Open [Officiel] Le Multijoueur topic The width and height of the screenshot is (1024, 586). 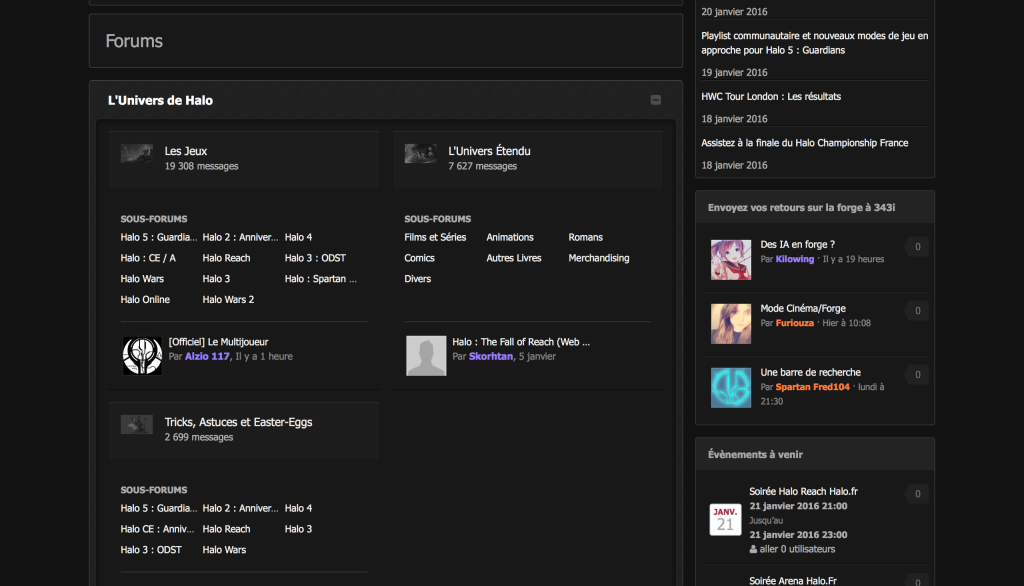(x=218, y=342)
